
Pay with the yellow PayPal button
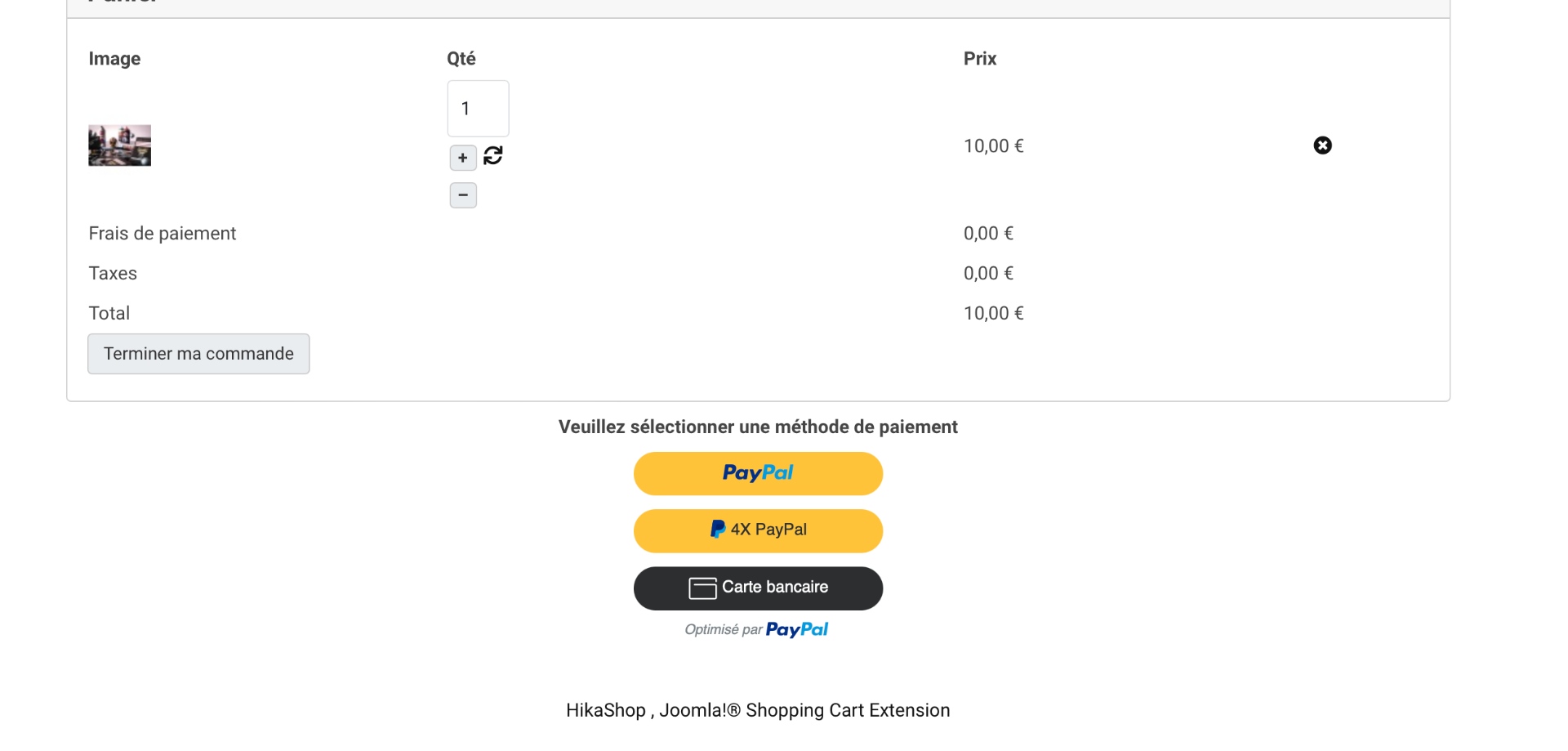[x=758, y=474]
